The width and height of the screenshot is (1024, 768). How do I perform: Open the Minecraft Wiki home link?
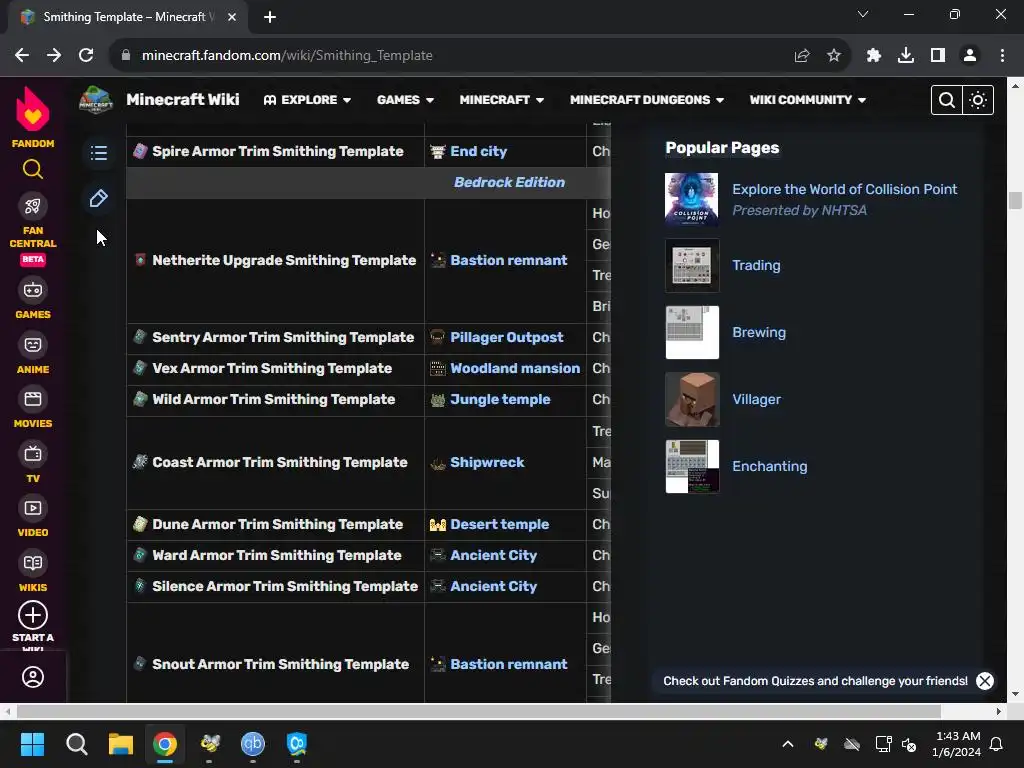coord(183,100)
